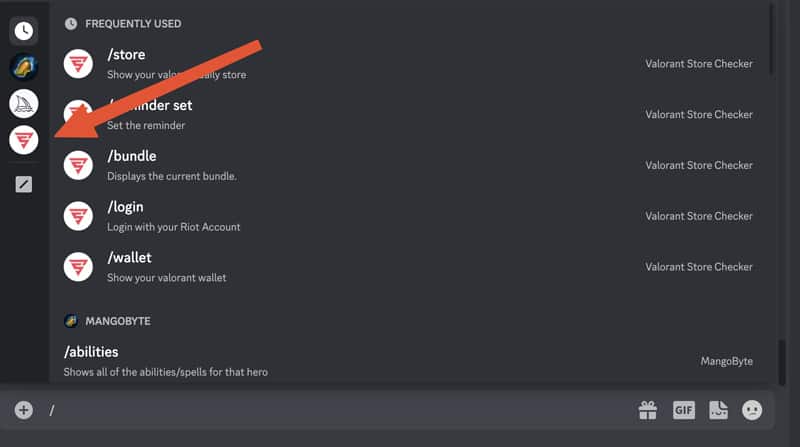Viewport: 800px width, 447px height.
Task: Open the Frequently Used clock icon in sidebar
Action: tap(24, 31)
